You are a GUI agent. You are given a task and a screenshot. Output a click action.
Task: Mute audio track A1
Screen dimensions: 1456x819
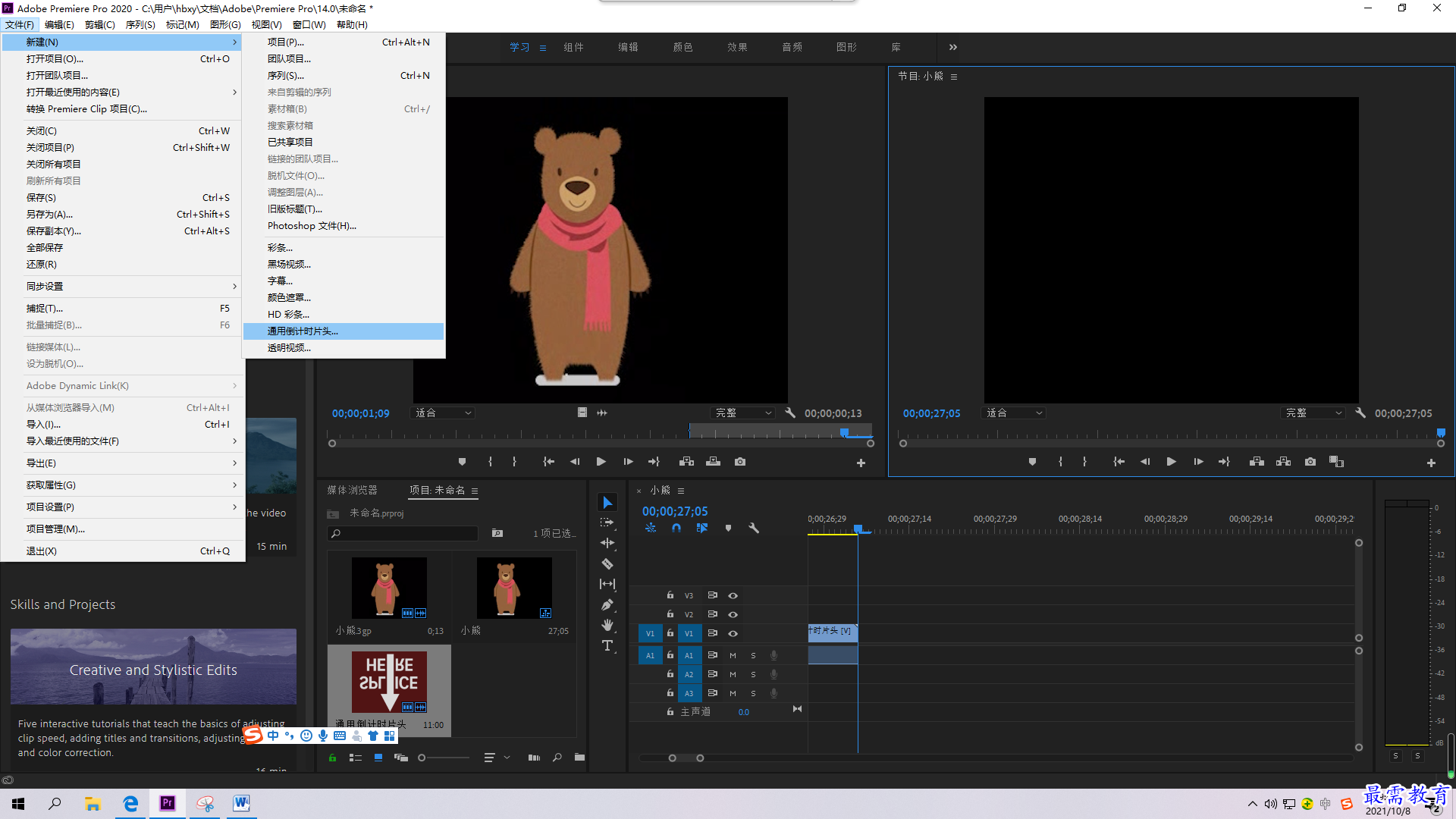[x=733, y=655]
